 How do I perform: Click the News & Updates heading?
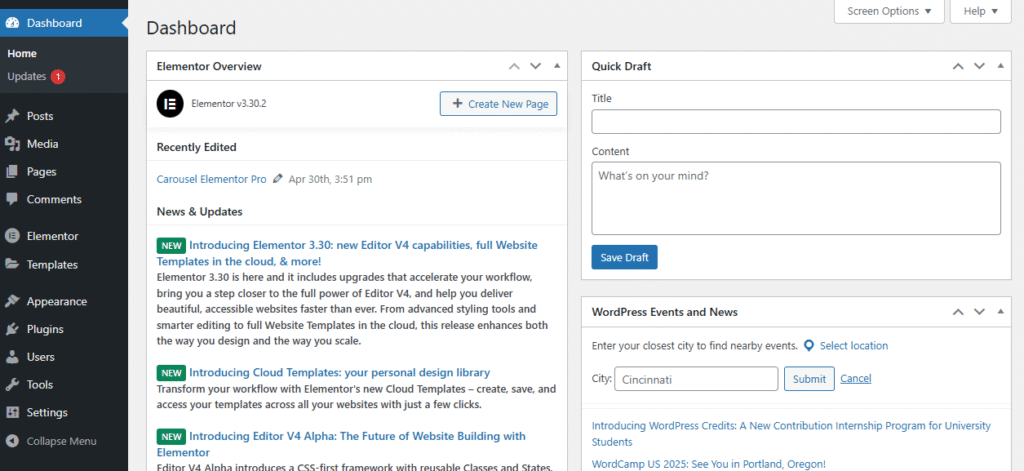coord(199,212)
